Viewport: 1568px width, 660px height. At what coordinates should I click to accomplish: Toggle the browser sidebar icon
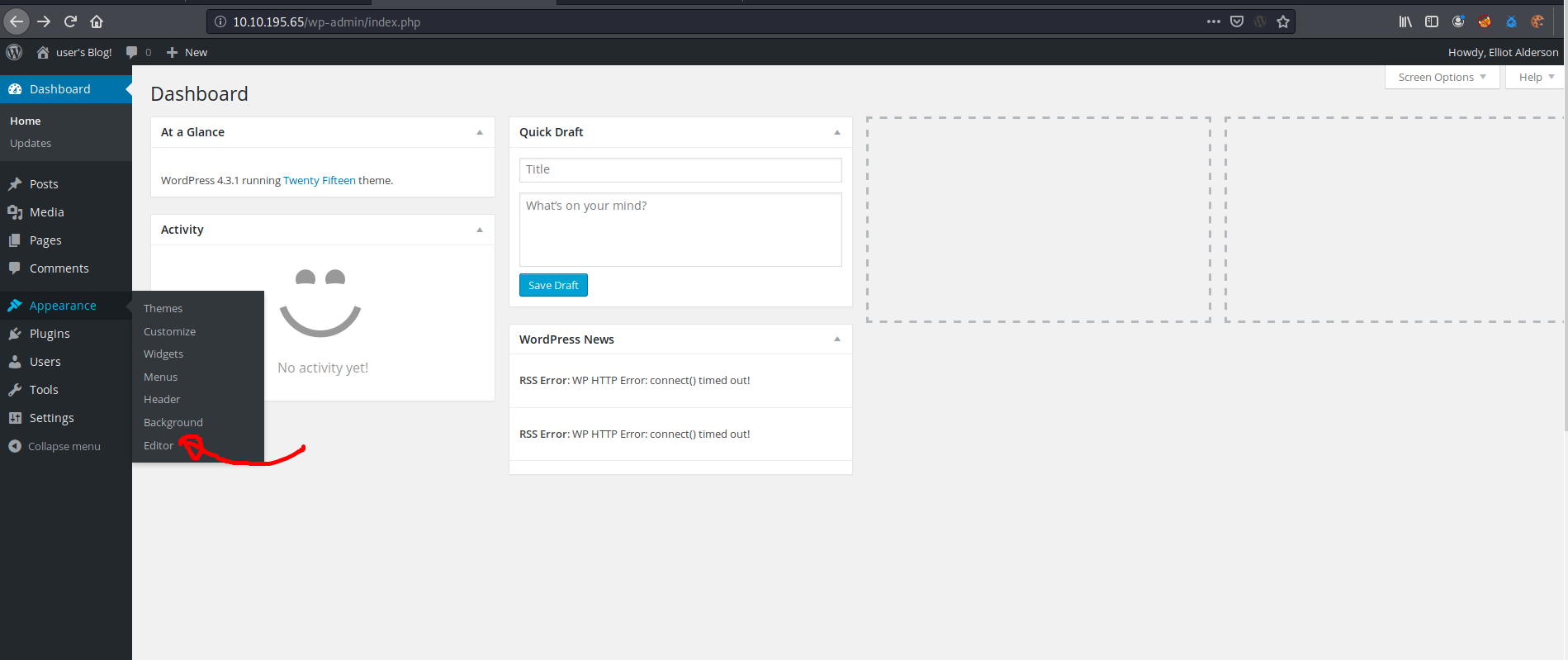(x=1432, y=21)
